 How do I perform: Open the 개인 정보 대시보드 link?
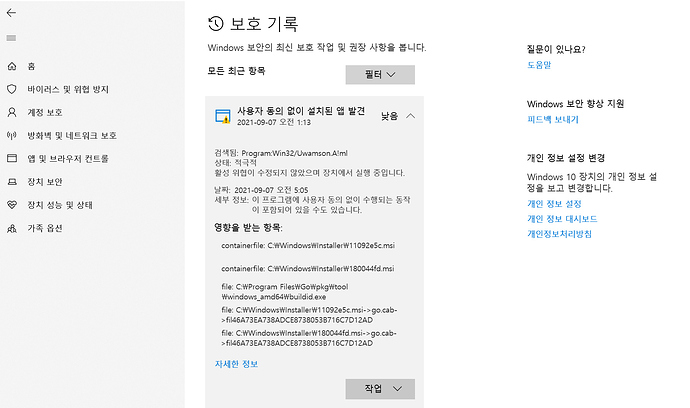click(562, 219)
